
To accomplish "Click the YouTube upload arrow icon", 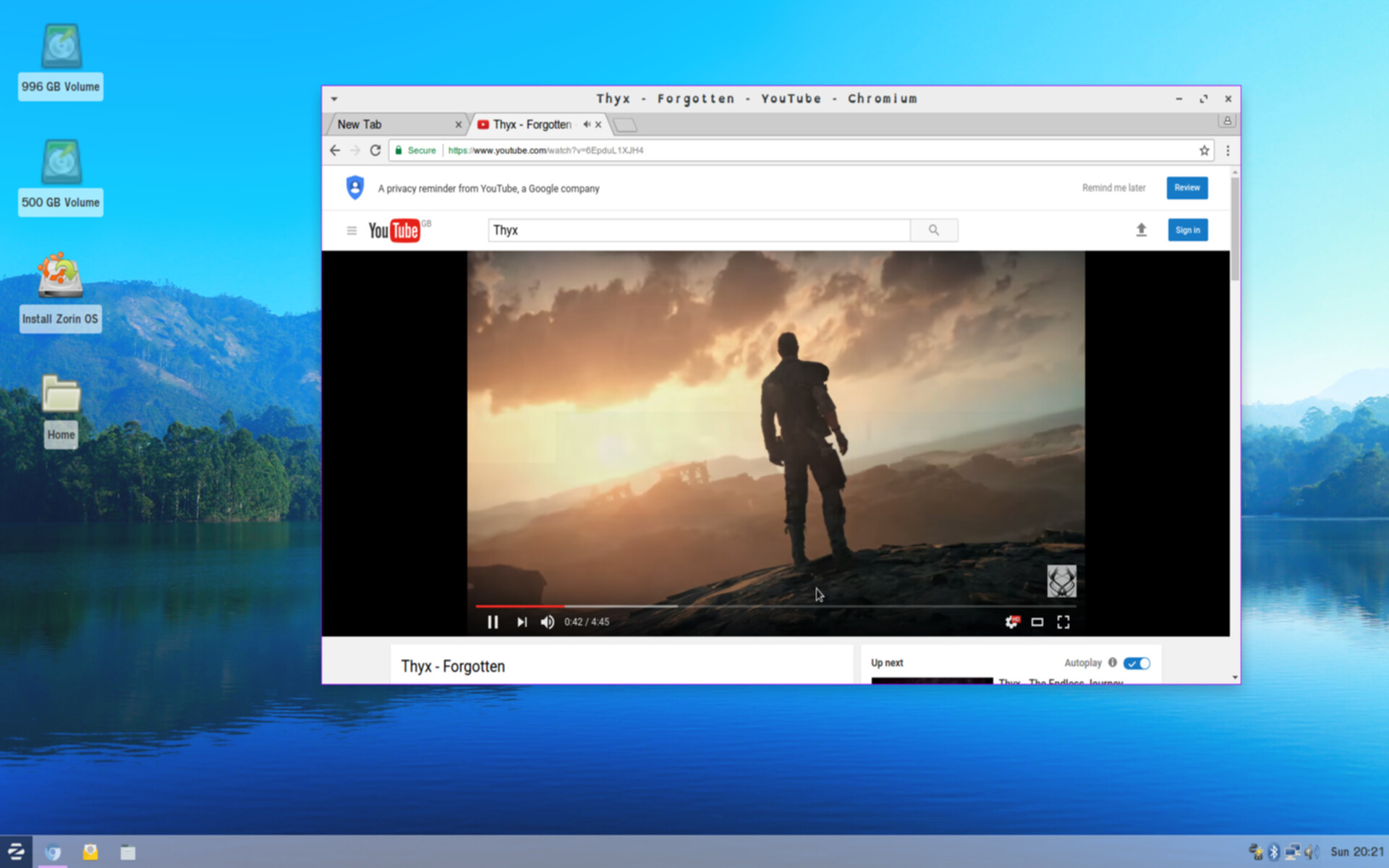I will pyautogui.click(x=1141, y=230).
